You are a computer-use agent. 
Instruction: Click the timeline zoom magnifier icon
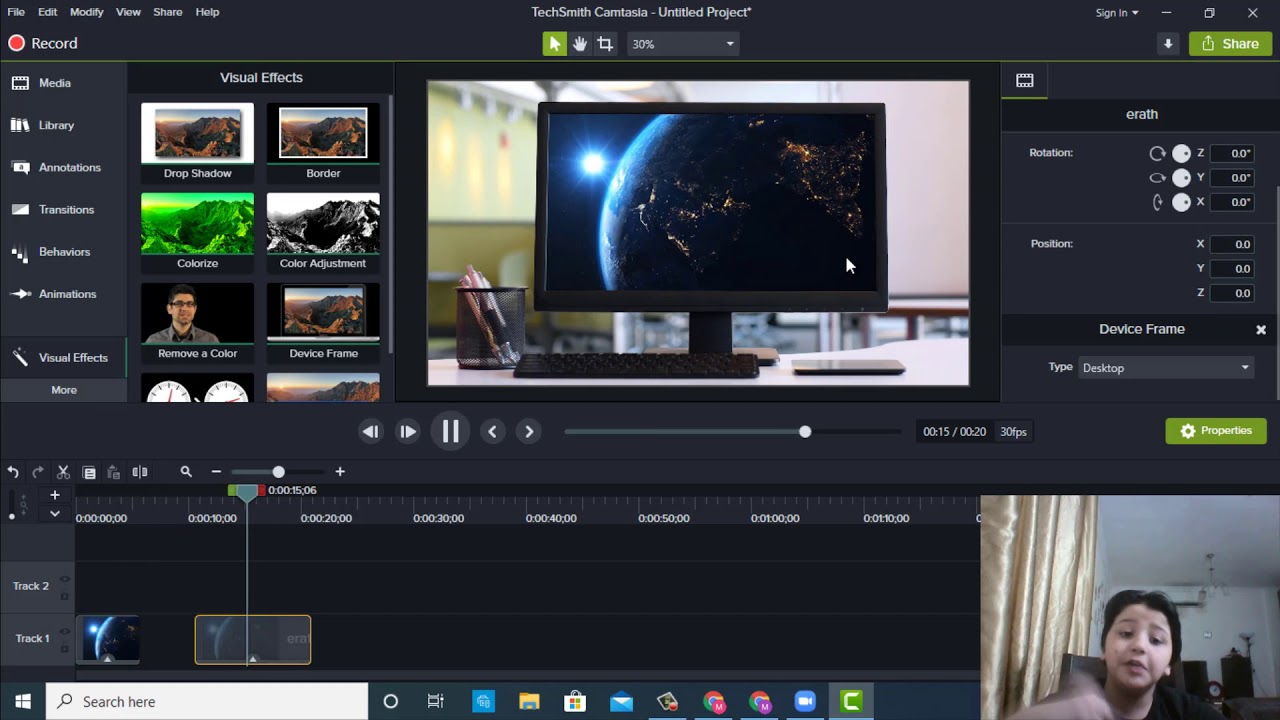(x=186, y=472)
